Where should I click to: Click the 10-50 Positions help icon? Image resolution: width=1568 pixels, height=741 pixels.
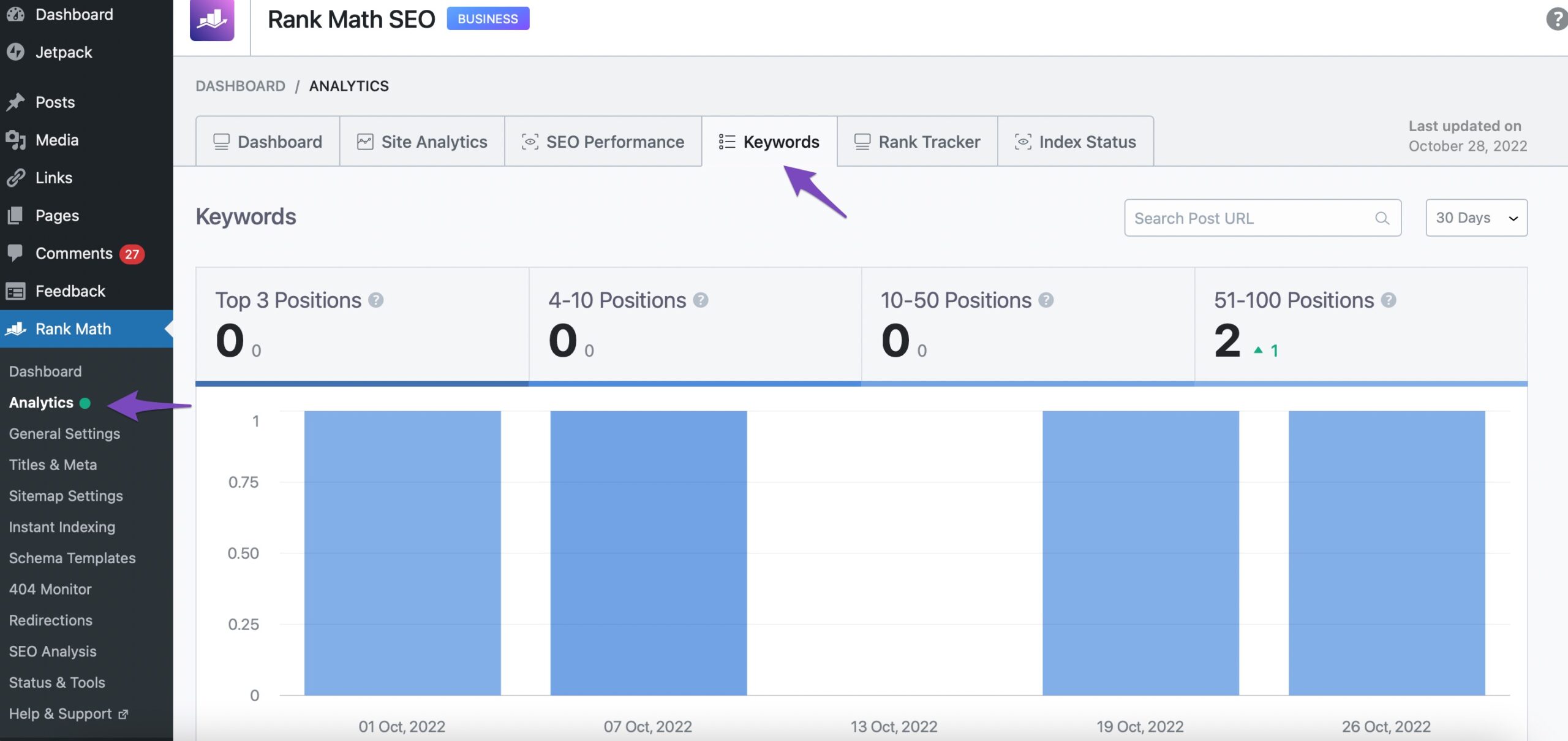[1046, 300]
